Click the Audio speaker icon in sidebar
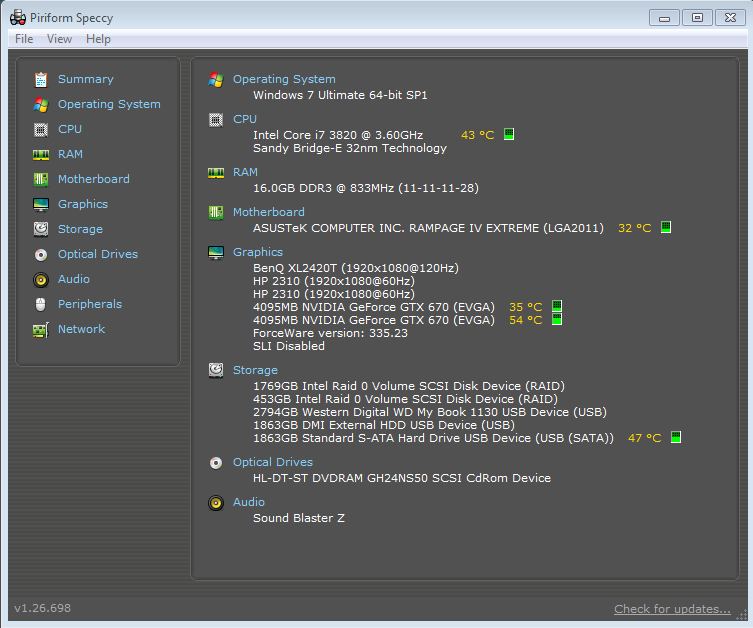The height and width of the screenshot is (628, 753). pos(41,279)
